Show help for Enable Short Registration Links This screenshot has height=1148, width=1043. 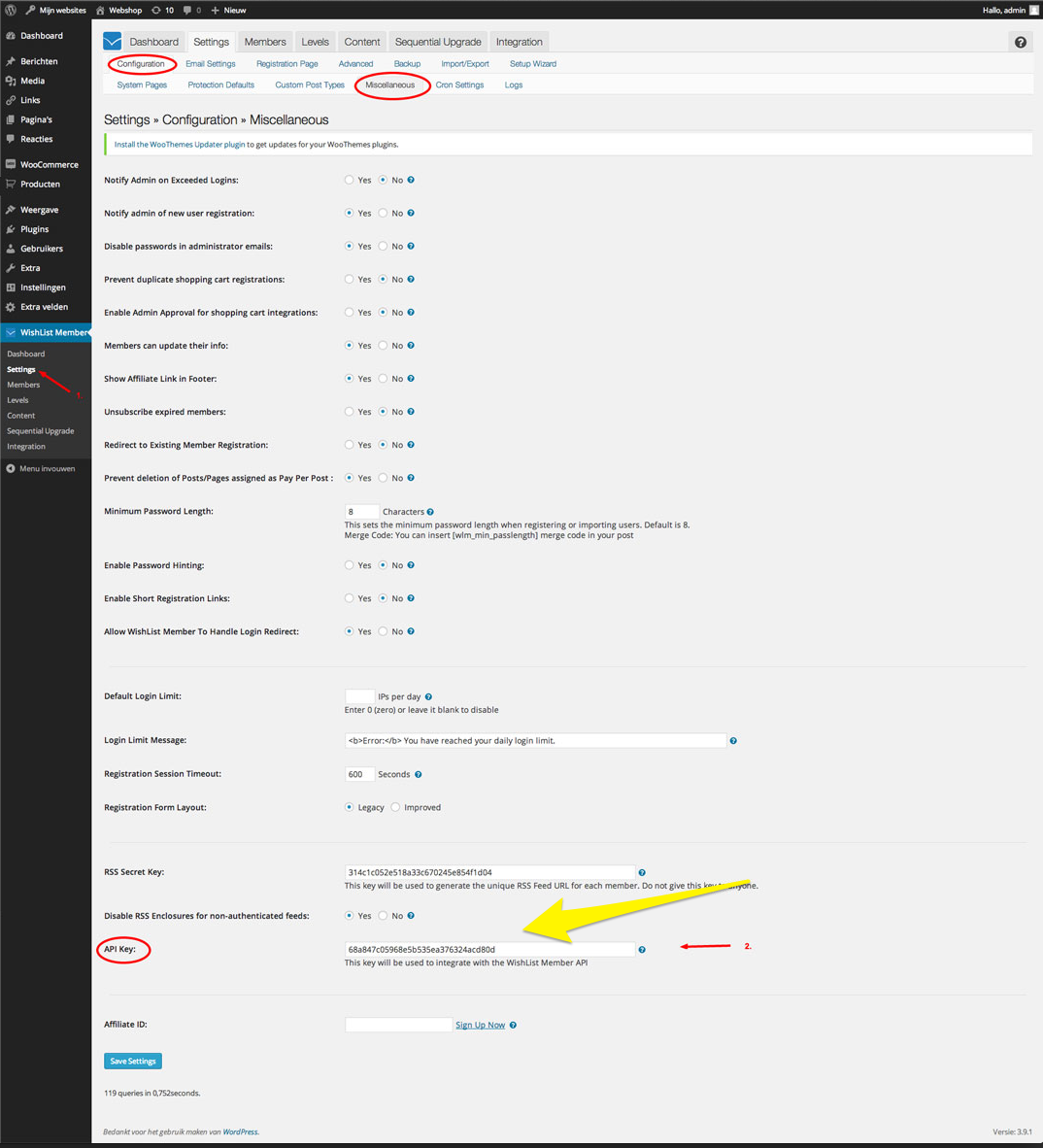411,598
